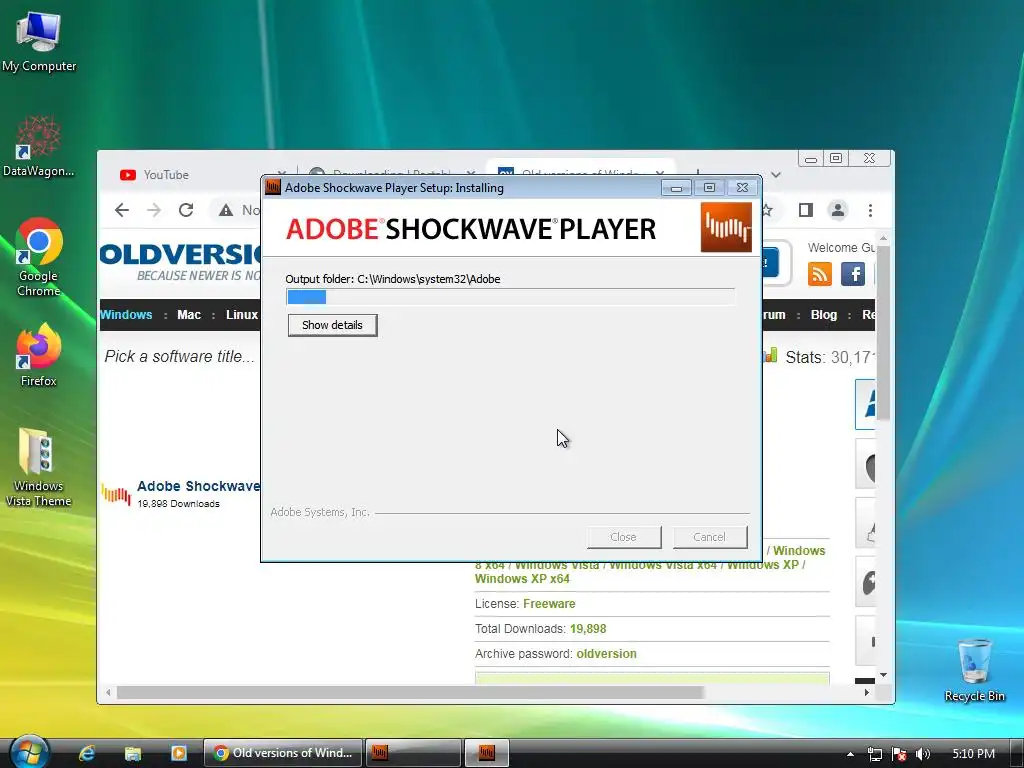Click the OldVersion site logo
Viewport: 1024px width, 768px height.
180,262
